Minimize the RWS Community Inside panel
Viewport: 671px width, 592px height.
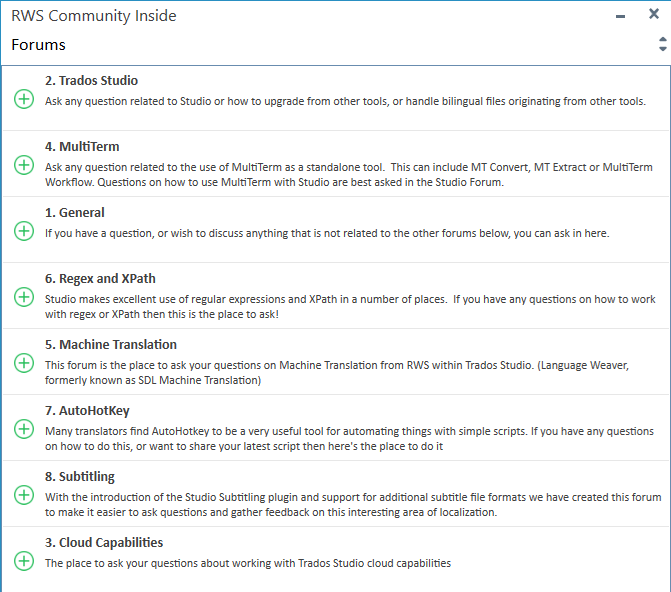click(621, 16)
